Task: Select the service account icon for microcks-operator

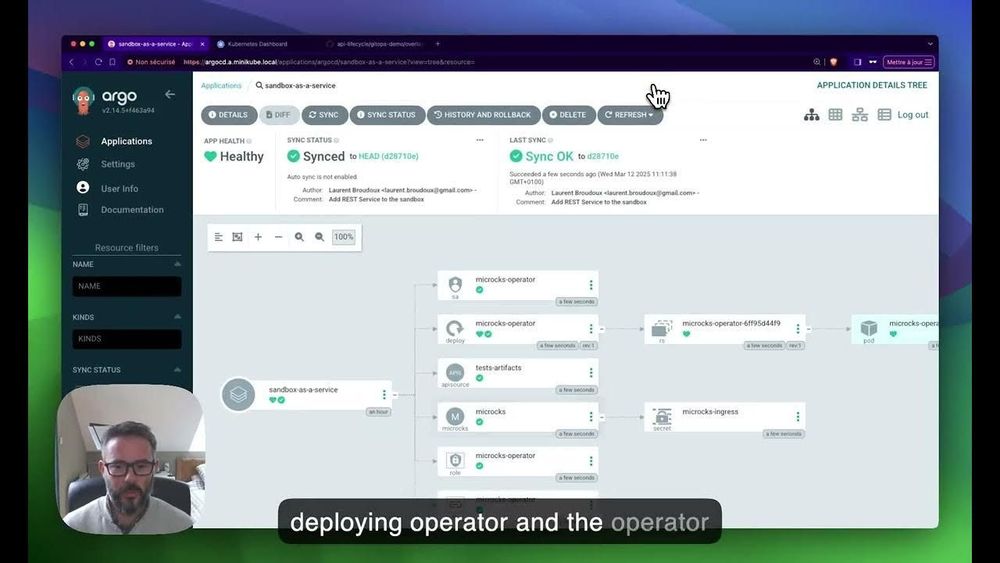Action: point(455,284)
